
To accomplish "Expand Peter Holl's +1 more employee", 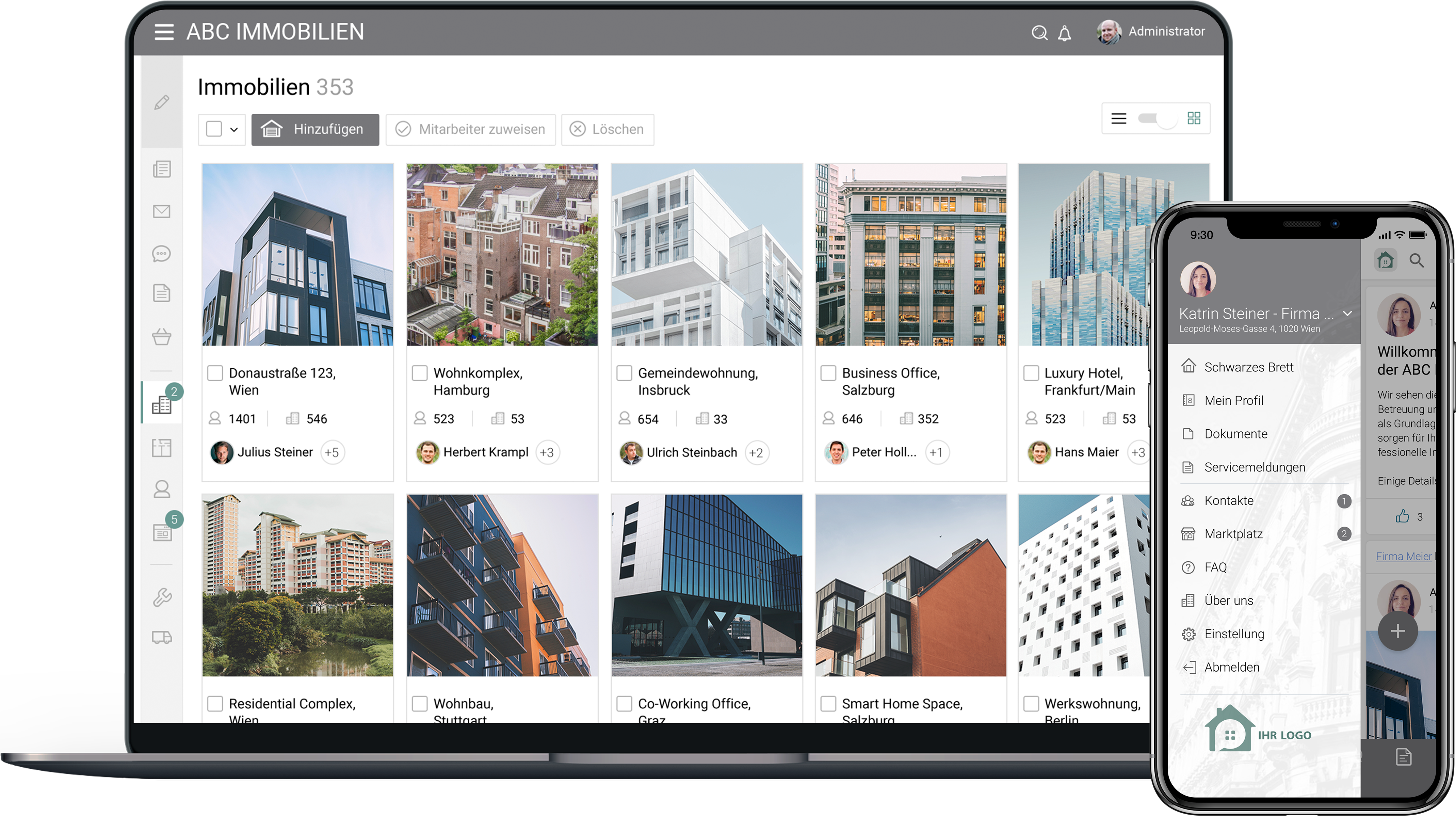I will 937,452.
